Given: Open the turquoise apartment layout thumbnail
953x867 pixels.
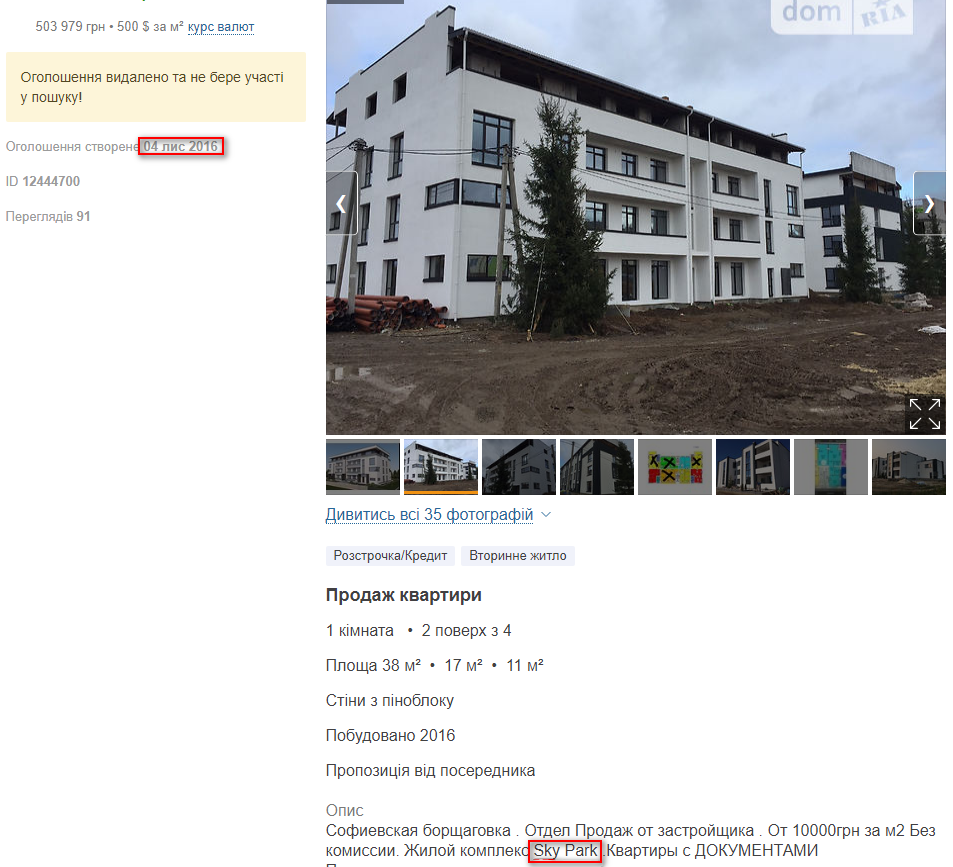Looking at the screenshot, I should coord(831,467).
